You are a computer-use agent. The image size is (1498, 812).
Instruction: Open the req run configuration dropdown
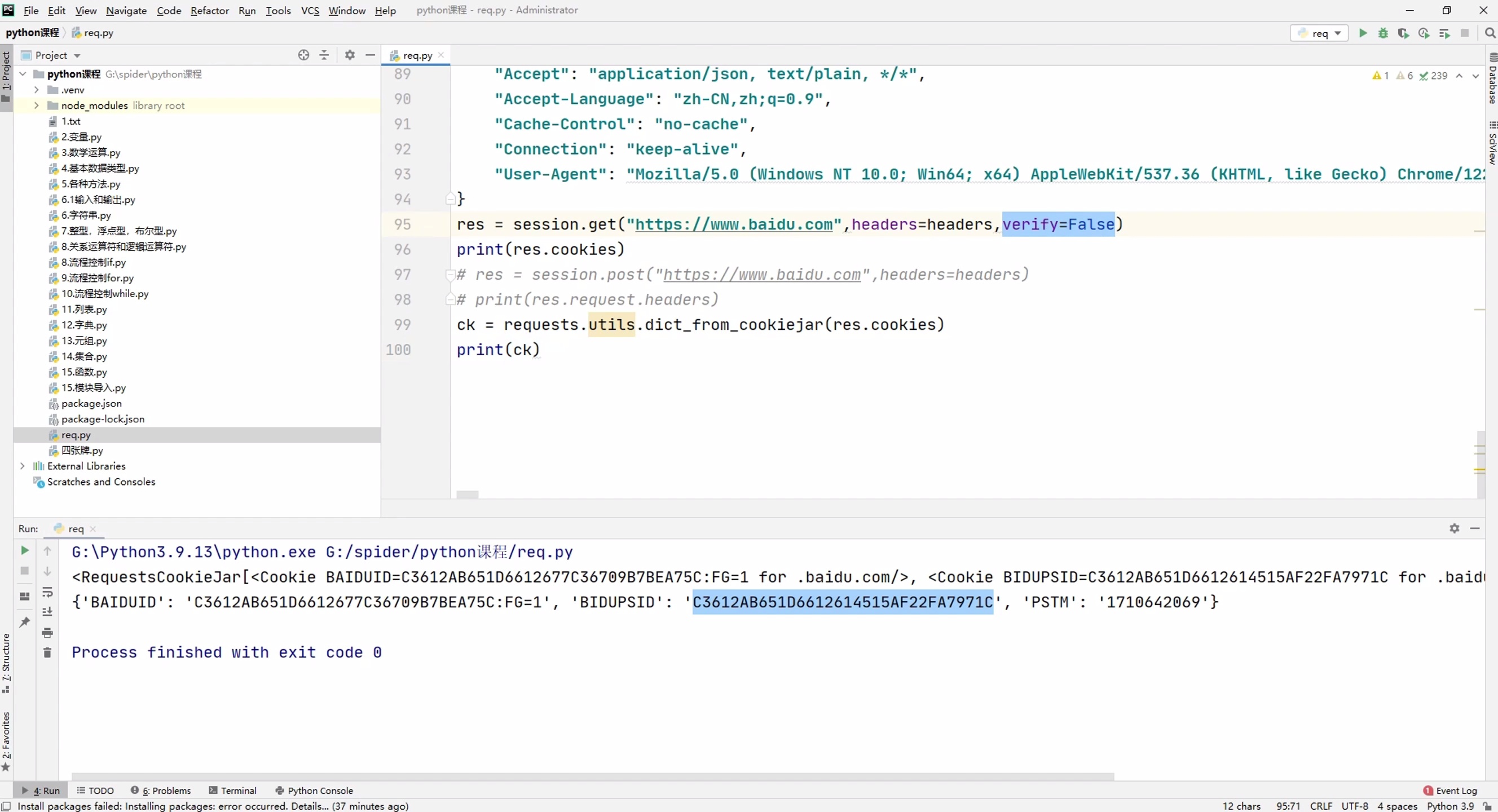(1319, 33)
